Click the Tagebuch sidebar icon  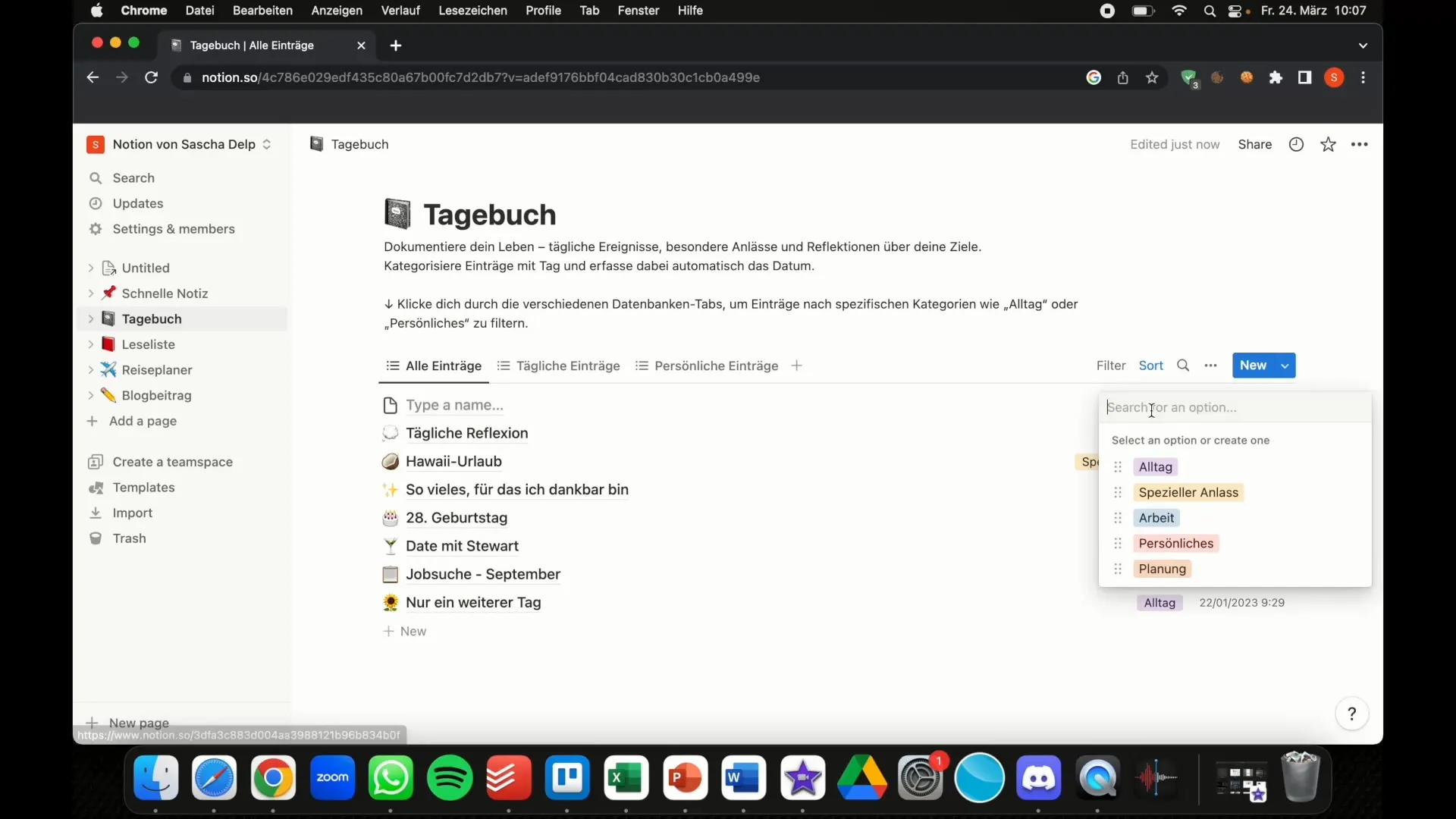tap(110, 318)
